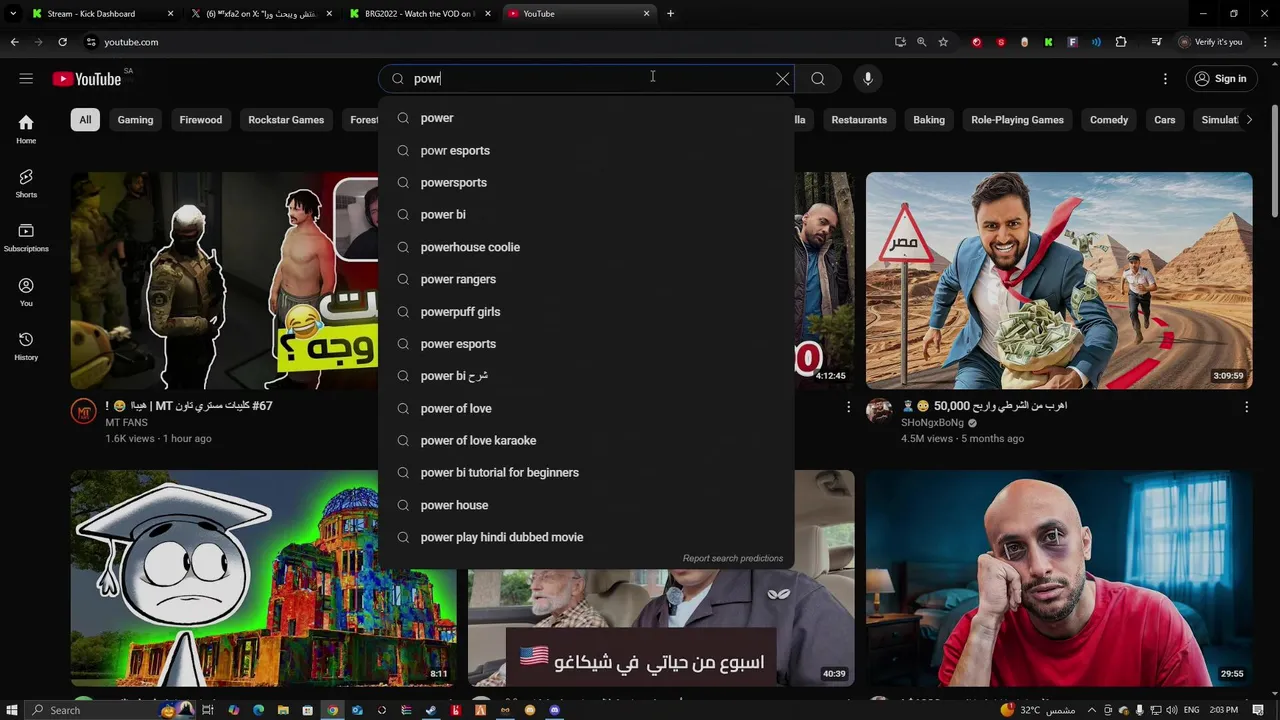Choose 'power of love karaoke' suggestion
Viewport: 1280px width, 720px height.
586,441
